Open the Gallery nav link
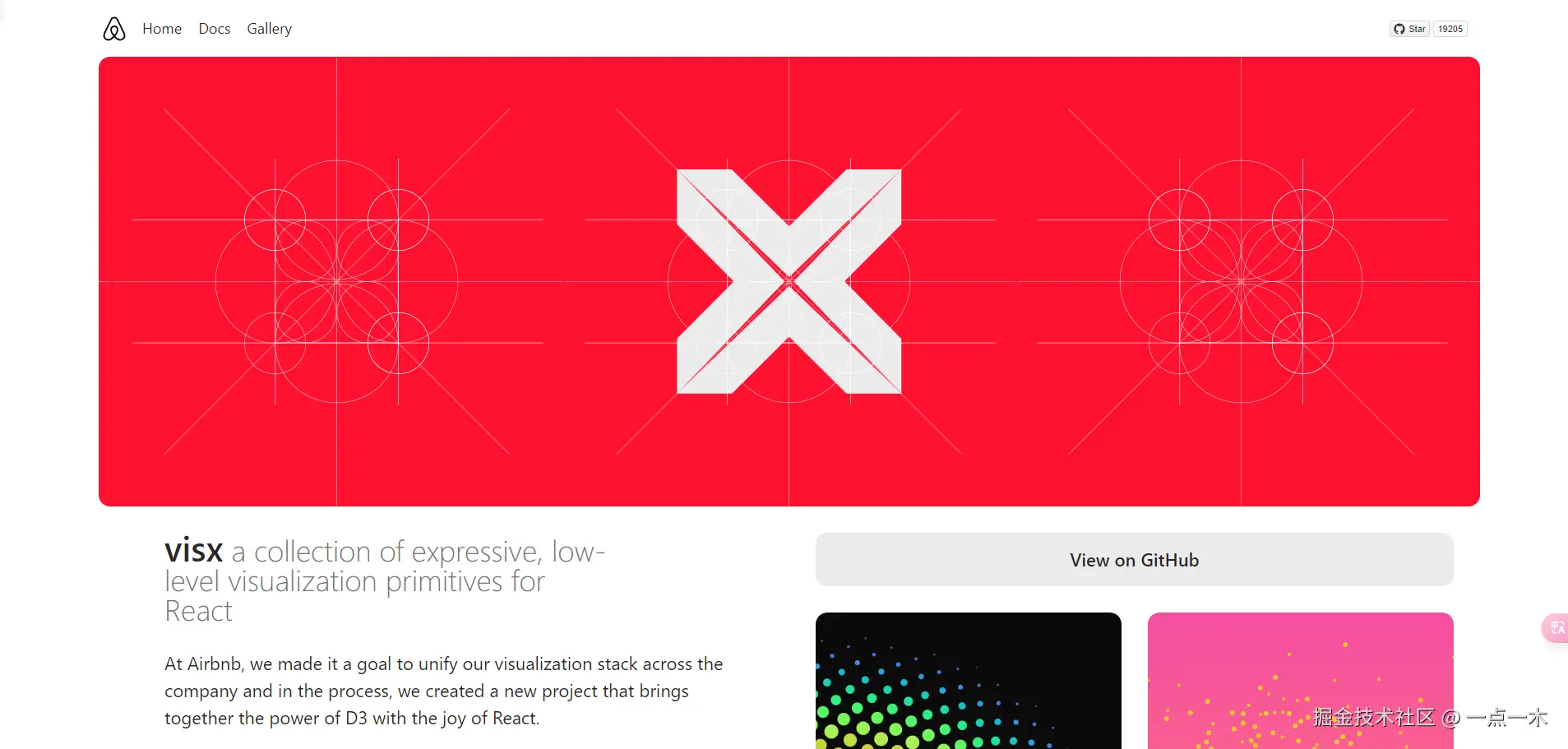The image size is (1568, 749). click(x=270, y=29)
